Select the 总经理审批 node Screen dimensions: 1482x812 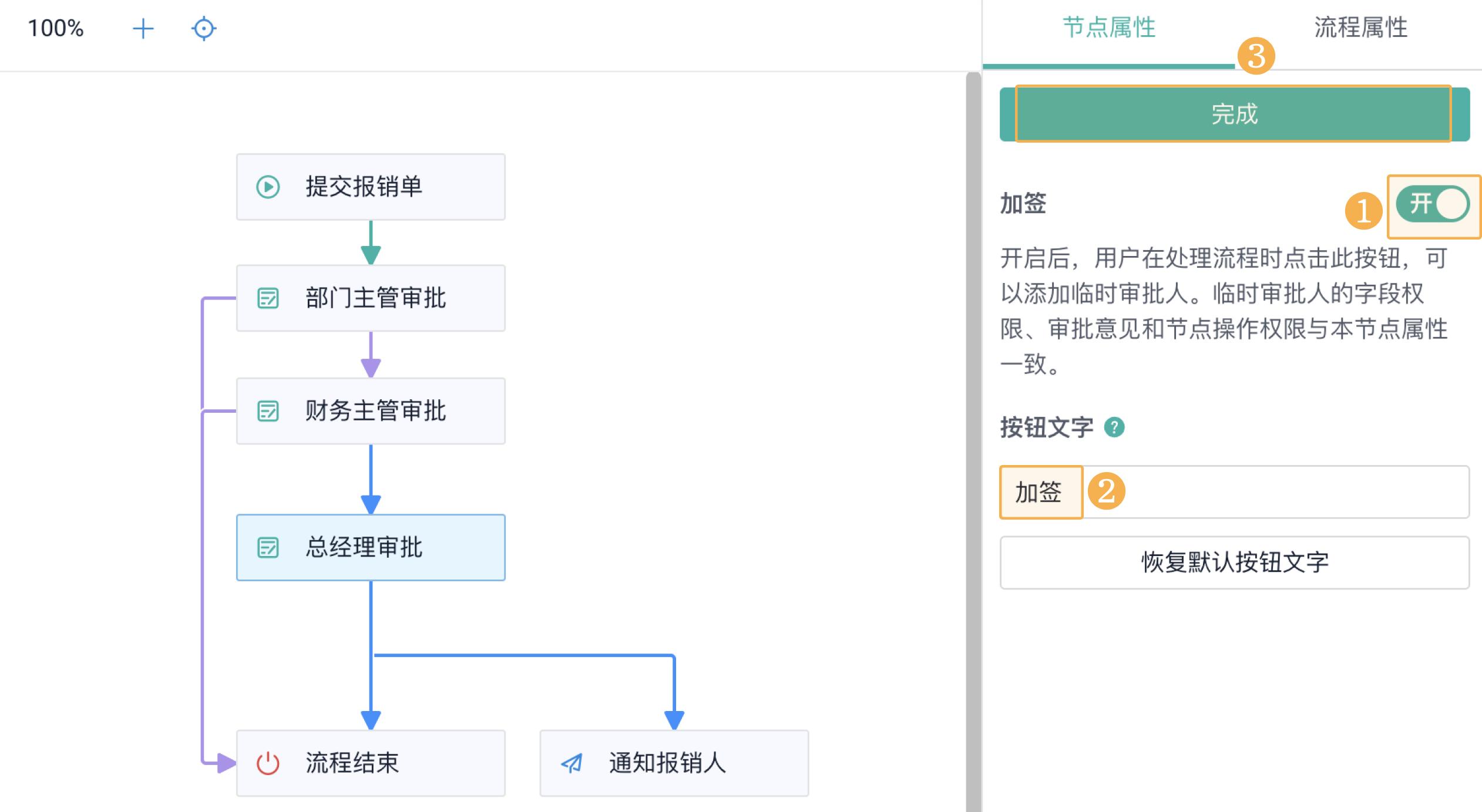(x=371, y=547)
